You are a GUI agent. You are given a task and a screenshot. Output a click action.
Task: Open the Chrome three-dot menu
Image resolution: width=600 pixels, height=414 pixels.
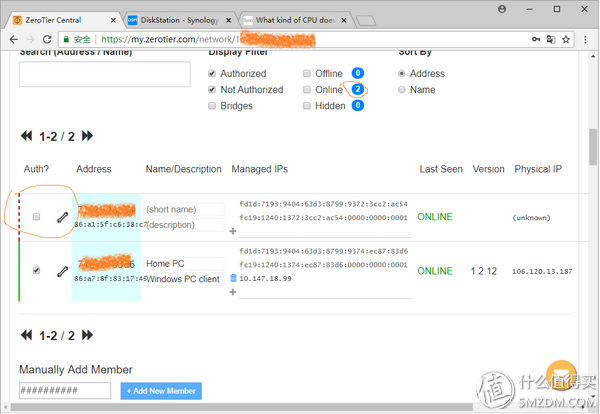(585, 39)
